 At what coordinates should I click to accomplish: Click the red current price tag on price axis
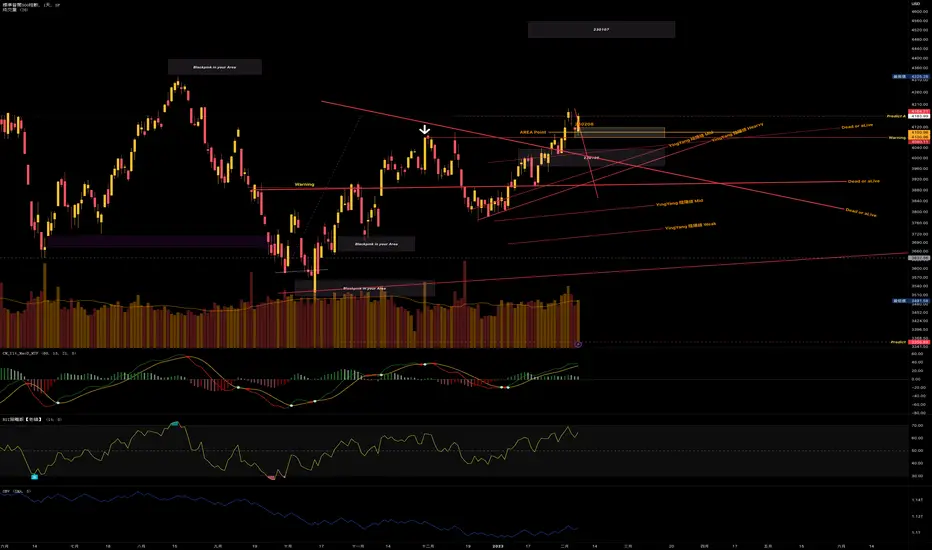(x=920, y=111)
